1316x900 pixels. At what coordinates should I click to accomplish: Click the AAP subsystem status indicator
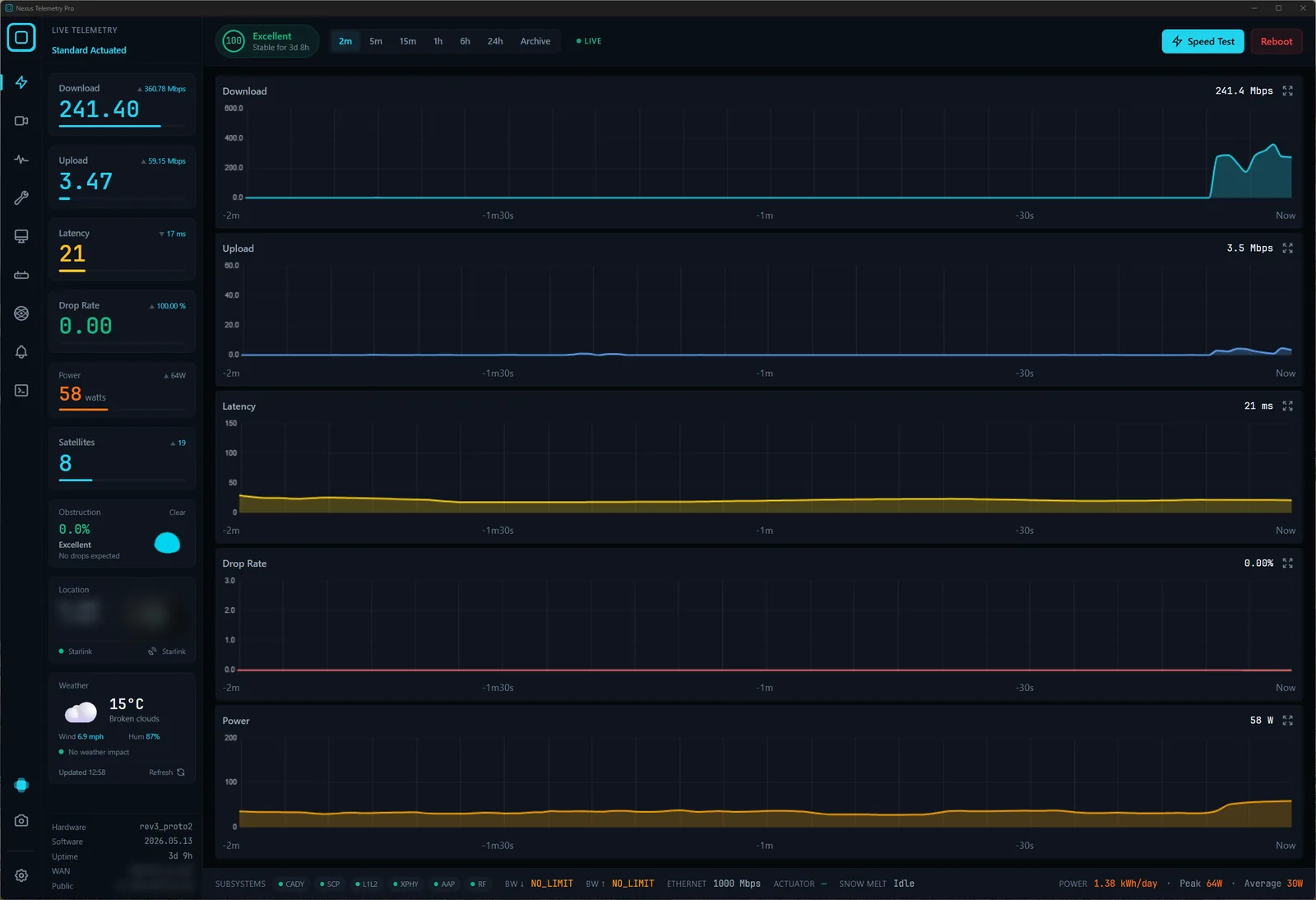(444, 884)
